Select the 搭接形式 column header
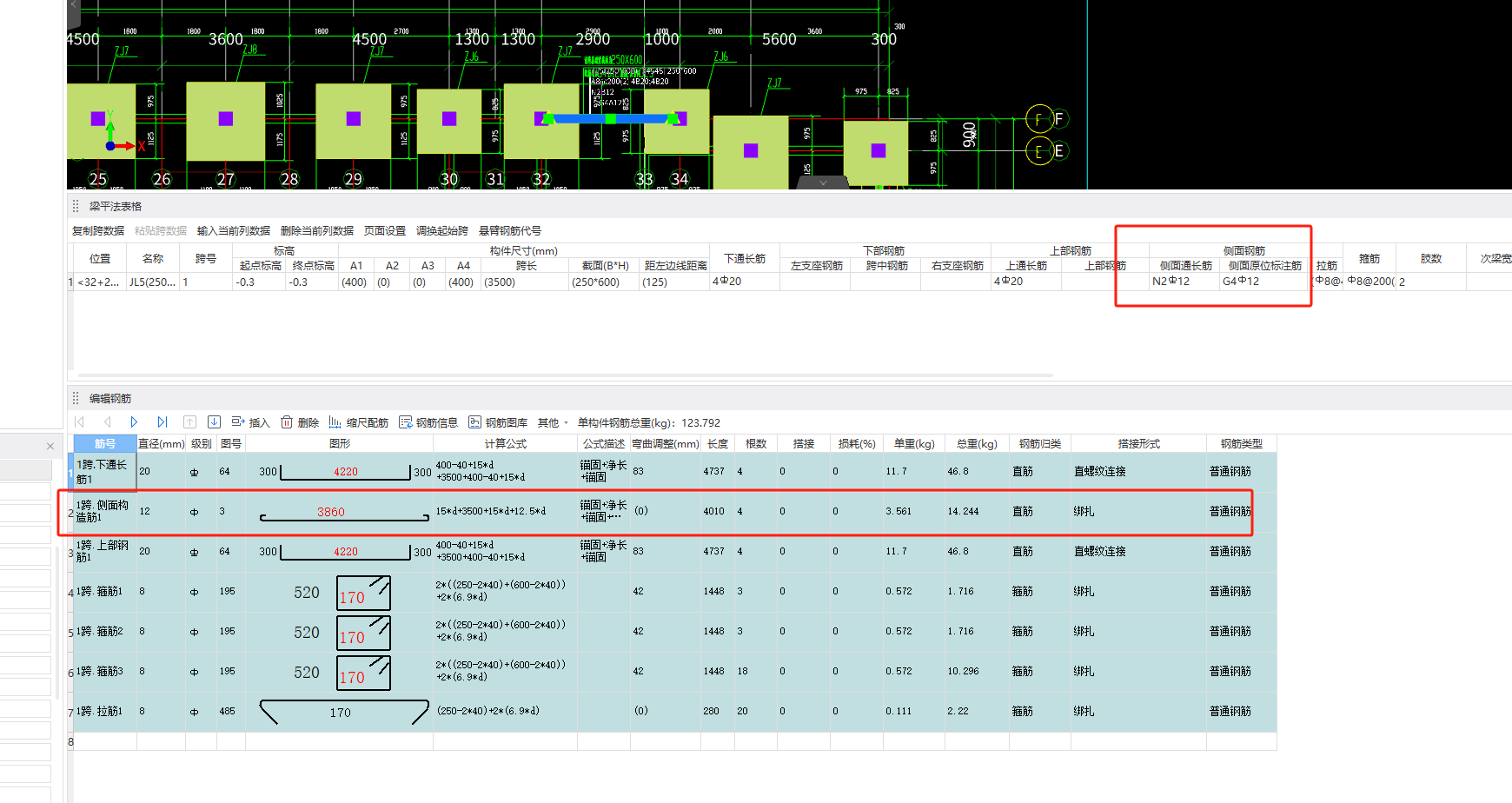Viewport: 1512px width, 803px height. click(1138, 443)
